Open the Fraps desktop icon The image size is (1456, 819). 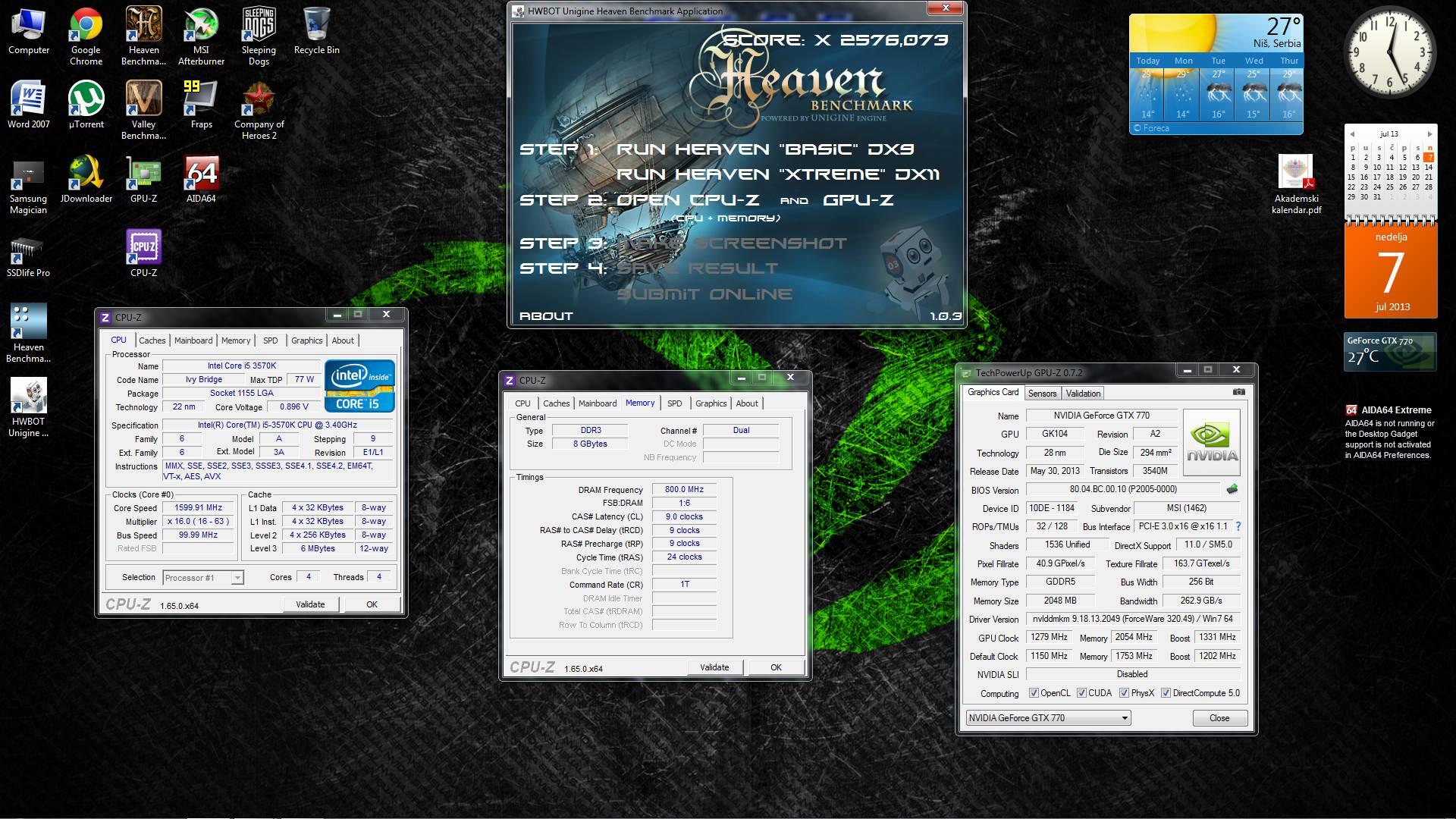pos(201,105)
